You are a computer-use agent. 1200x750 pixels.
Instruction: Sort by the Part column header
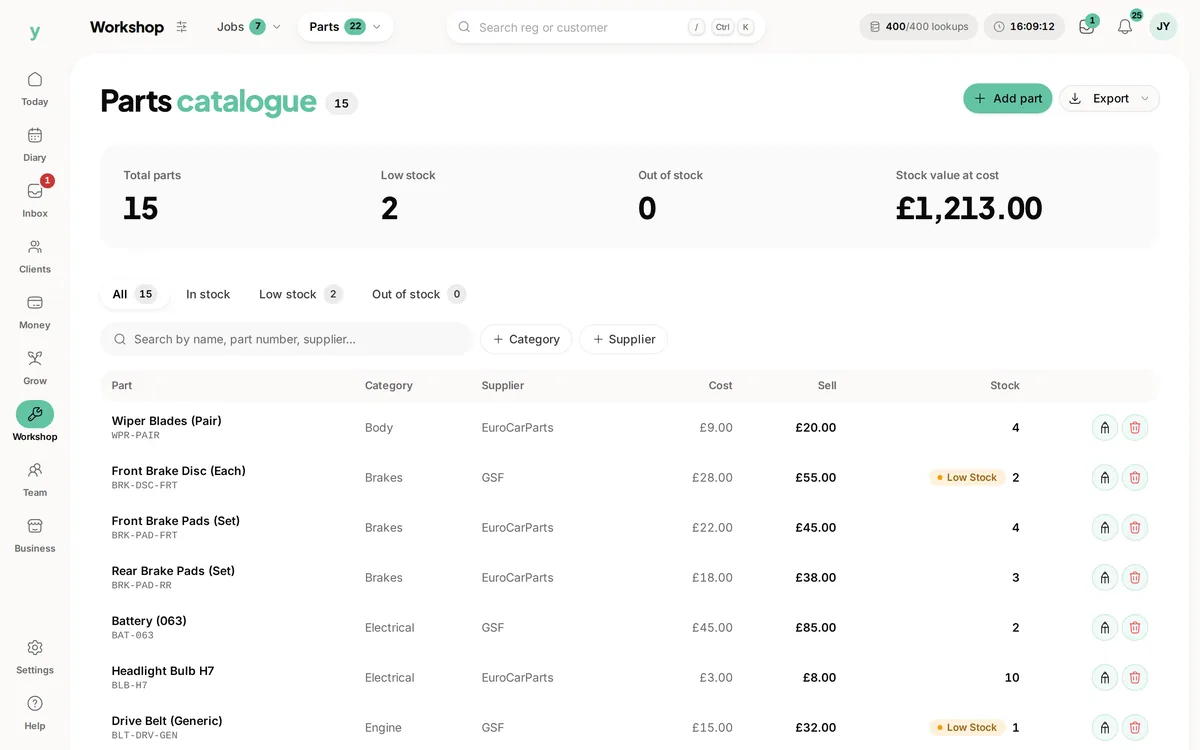(122, 385)
